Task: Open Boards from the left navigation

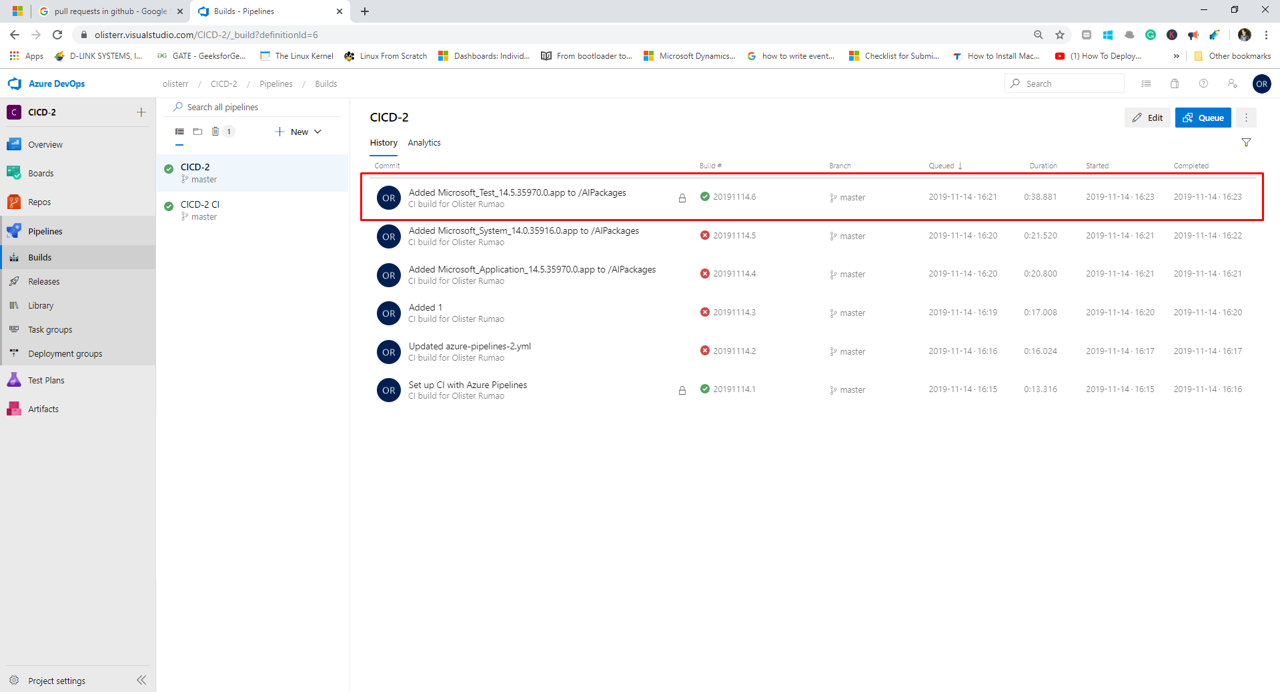Action: pyautogui.click(x=41, y=173)
